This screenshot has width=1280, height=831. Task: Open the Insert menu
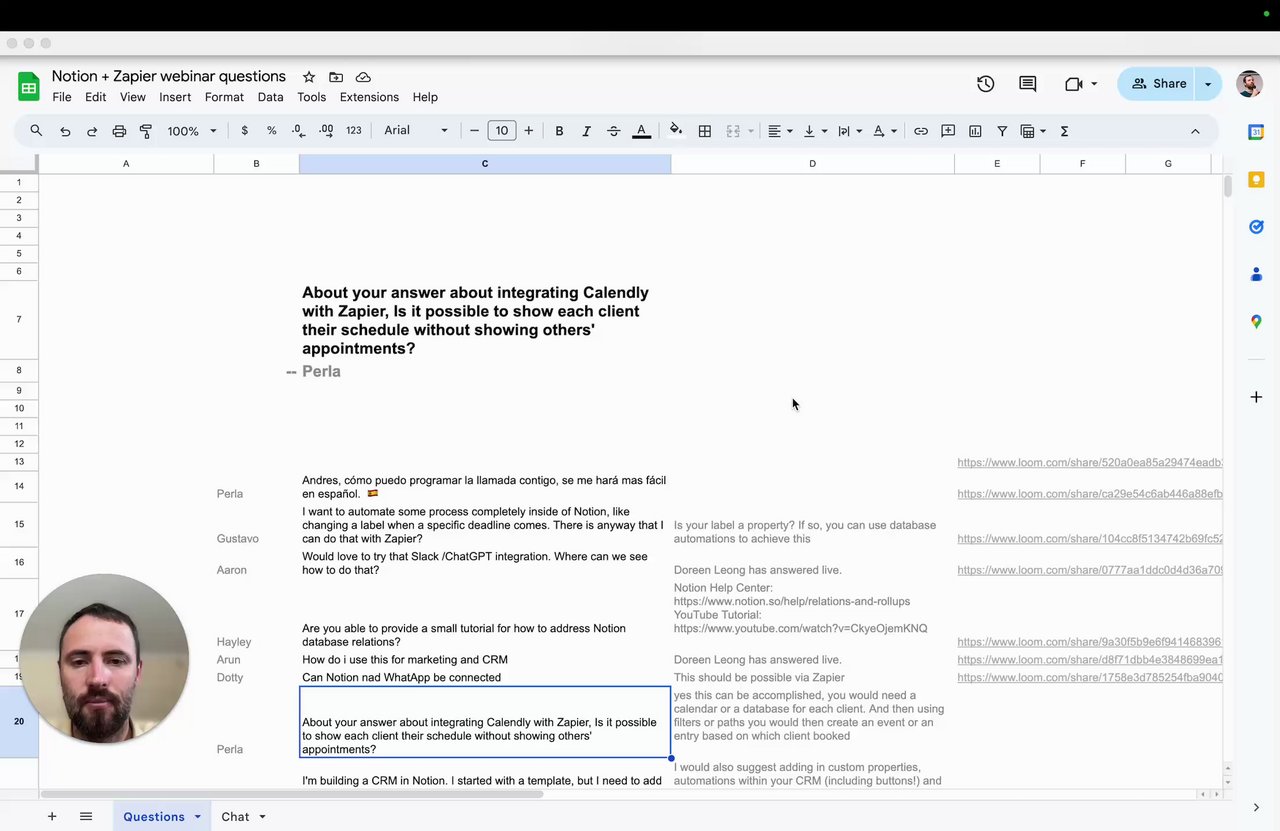coord(175,97)
